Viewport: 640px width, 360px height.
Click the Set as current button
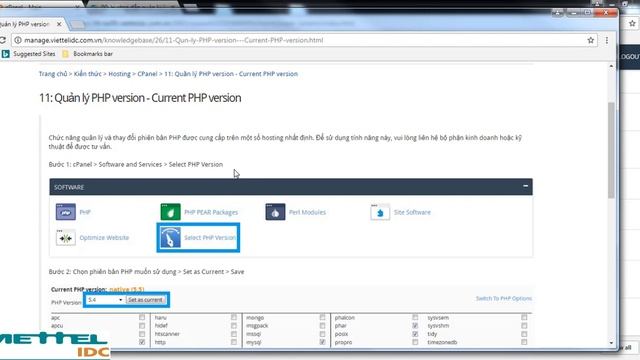tap(145, 300)
